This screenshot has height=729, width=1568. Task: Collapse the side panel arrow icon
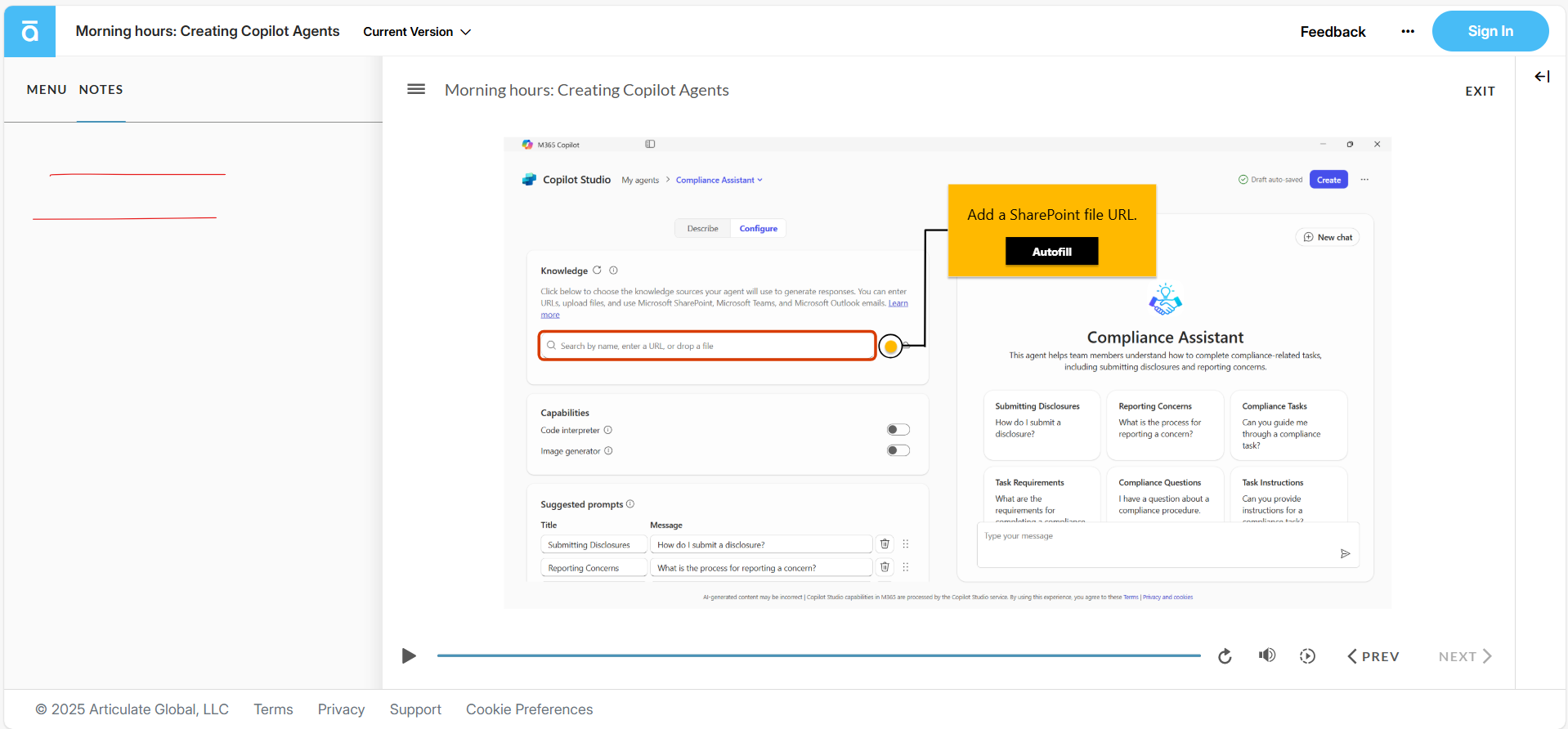point(1542,76)
